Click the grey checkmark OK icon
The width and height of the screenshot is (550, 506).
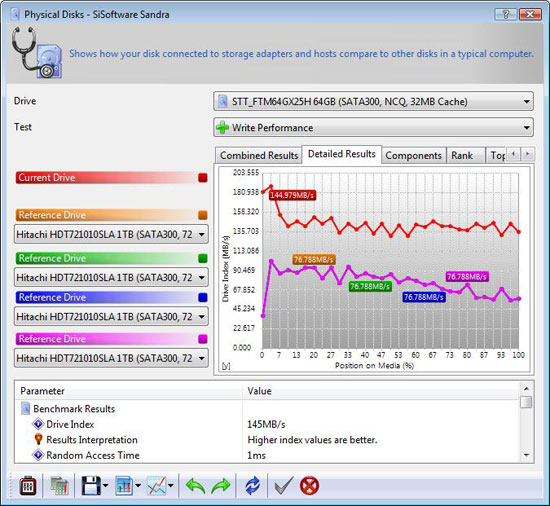283,486
